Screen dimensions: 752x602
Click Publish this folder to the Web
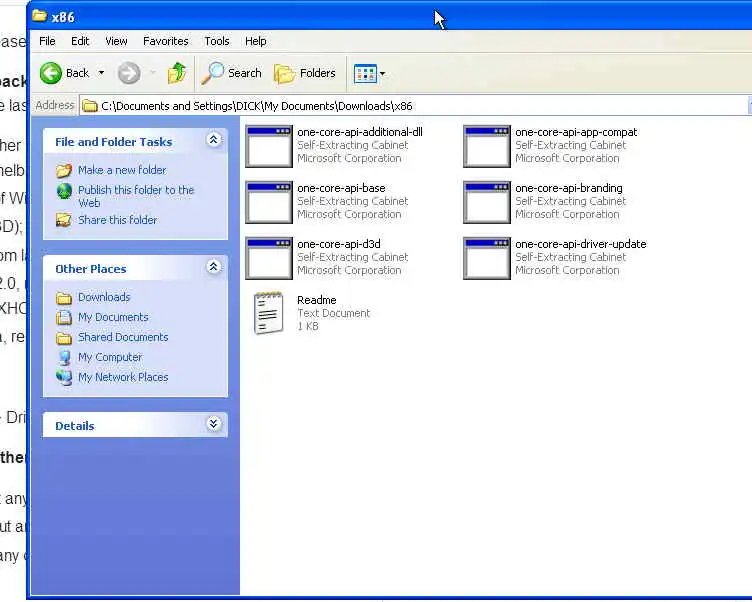(x=136, y=196)
